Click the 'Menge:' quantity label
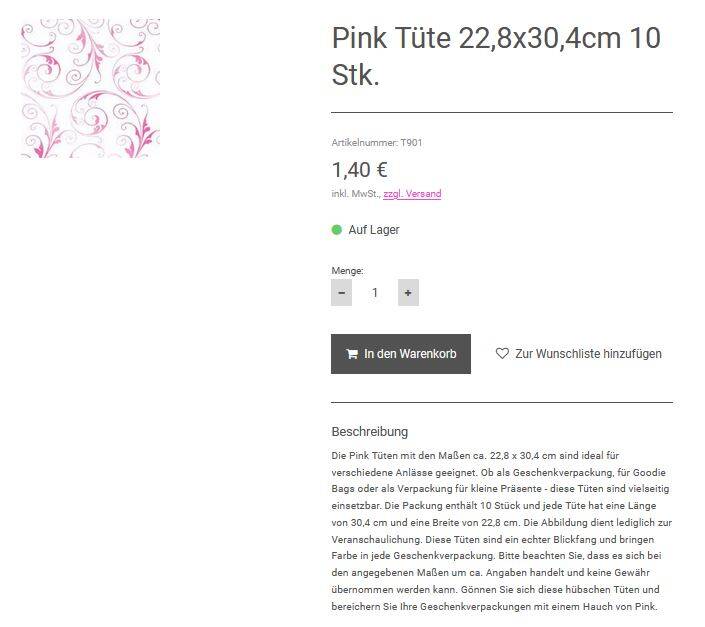This screenshot has height=627, width=705. [x=347, y=271]
